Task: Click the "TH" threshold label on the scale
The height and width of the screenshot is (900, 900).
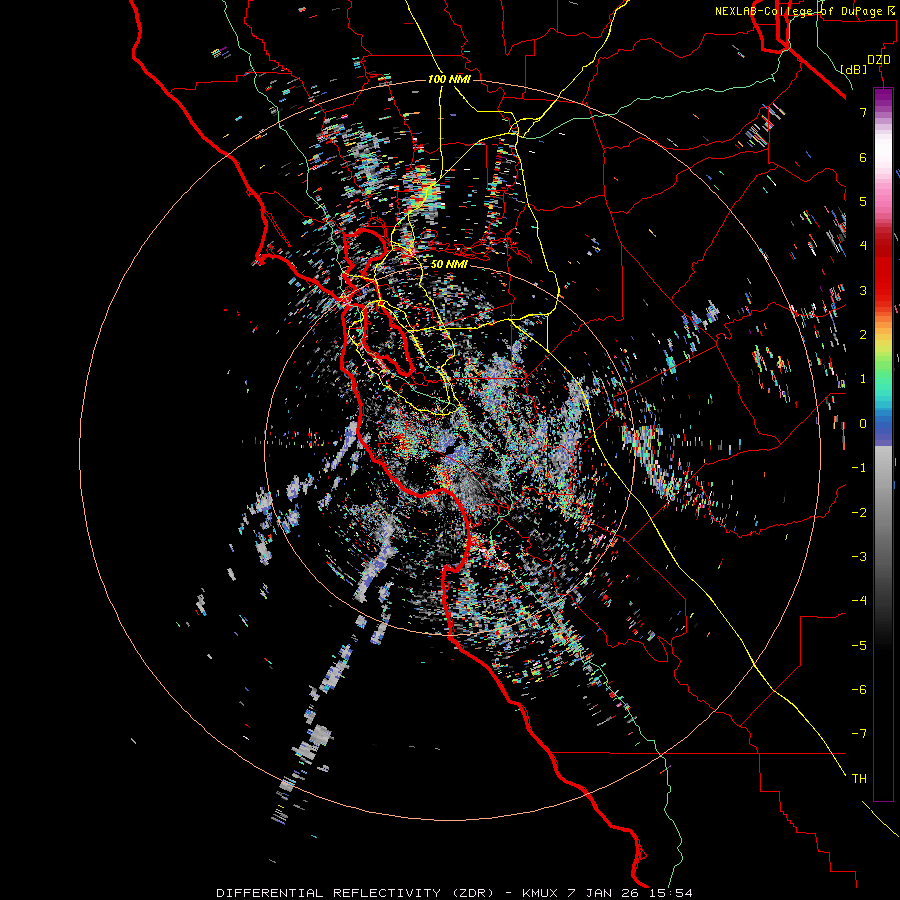Action: [x=859, y=779]
